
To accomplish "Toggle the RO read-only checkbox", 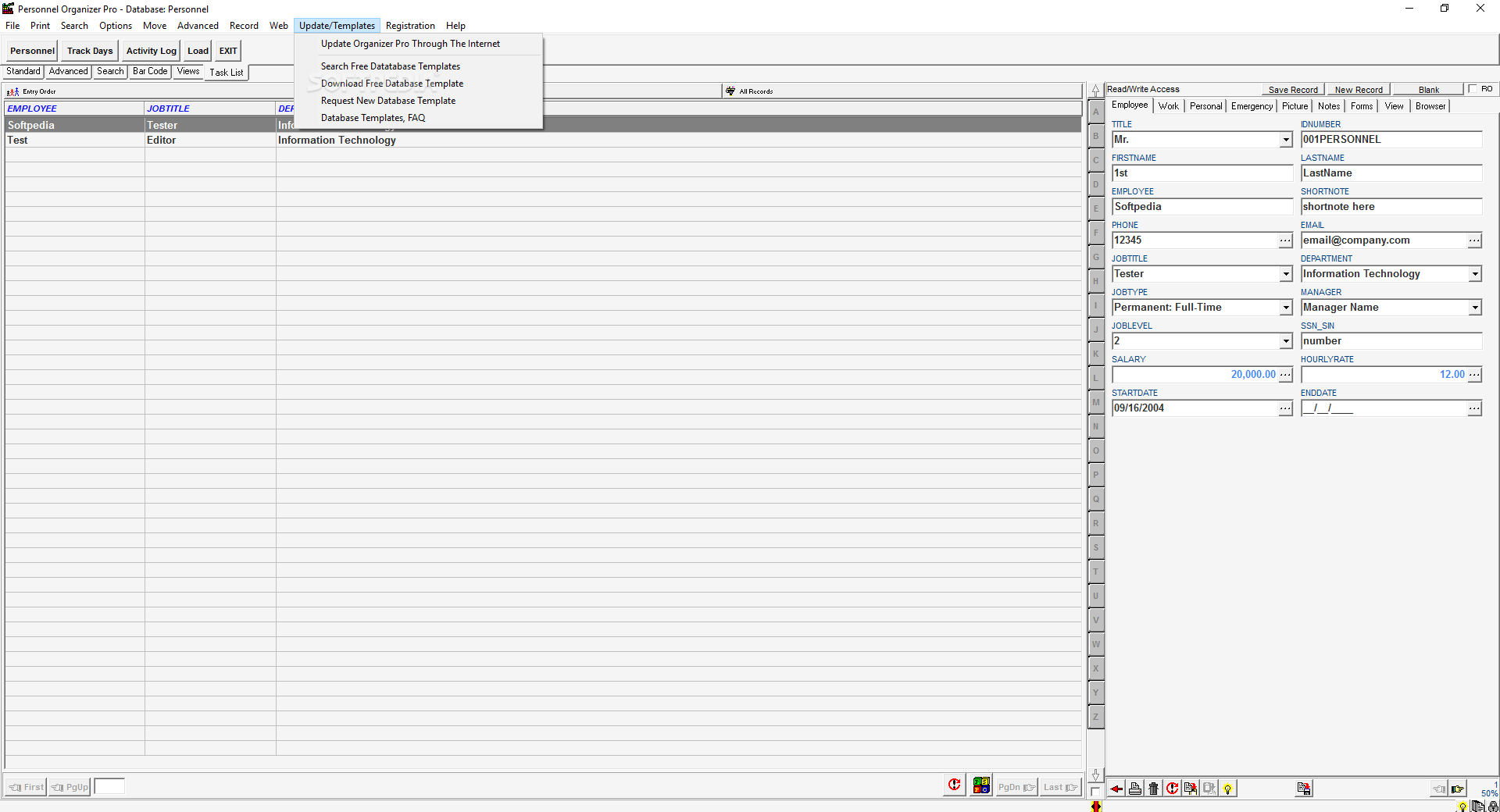I will [1473, 89].
